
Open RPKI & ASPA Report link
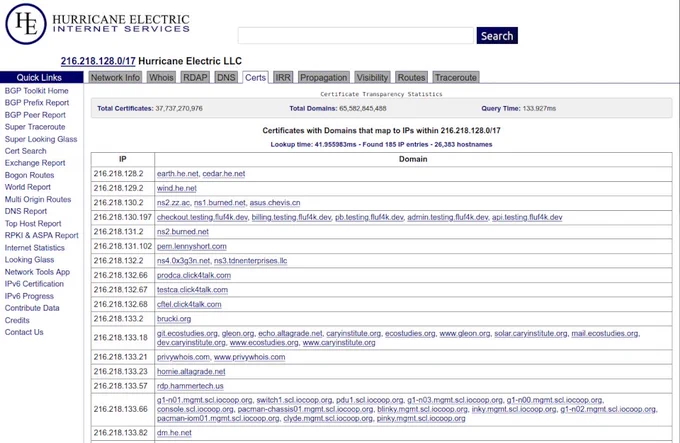(42, 235)
